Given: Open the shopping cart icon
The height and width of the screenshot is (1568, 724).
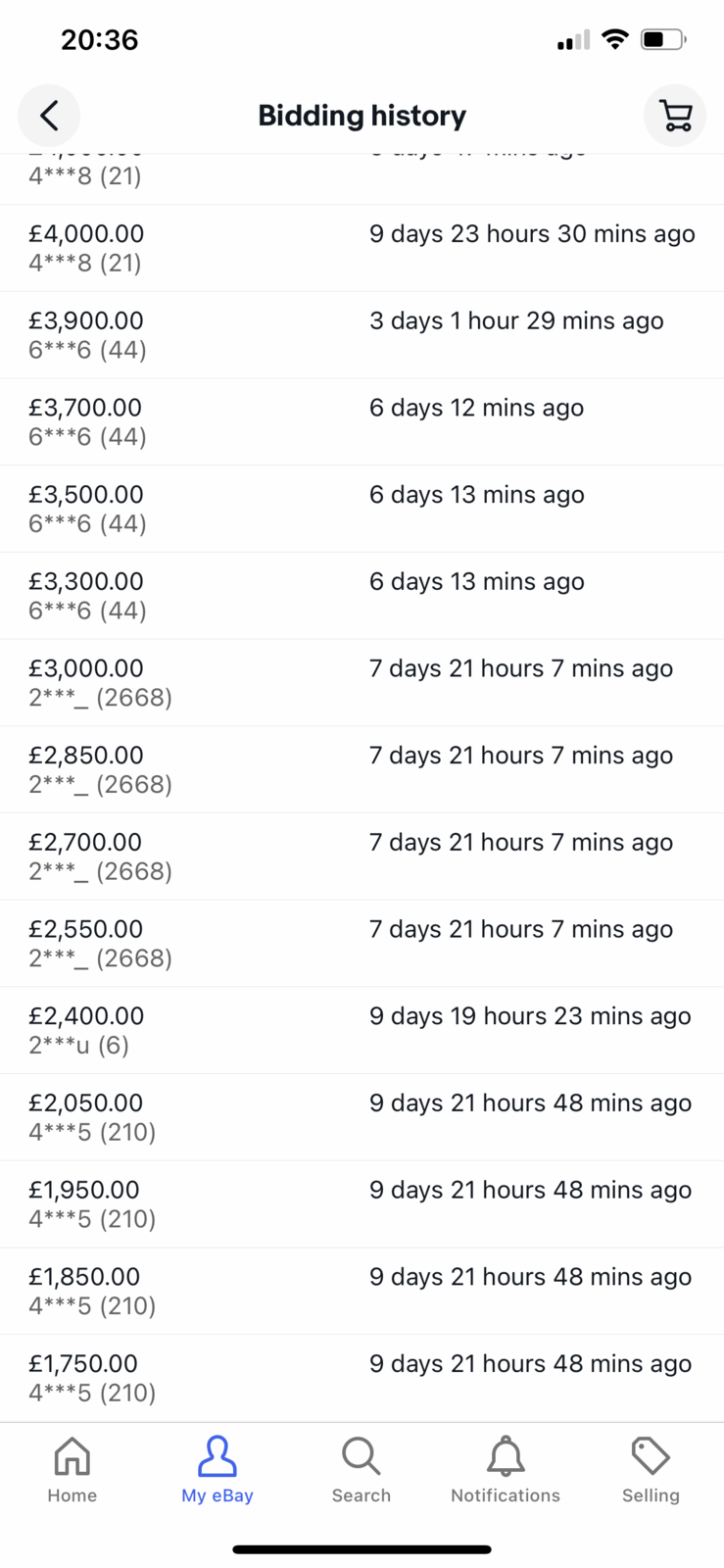Looking at the screenshot, I should [675, 116].
